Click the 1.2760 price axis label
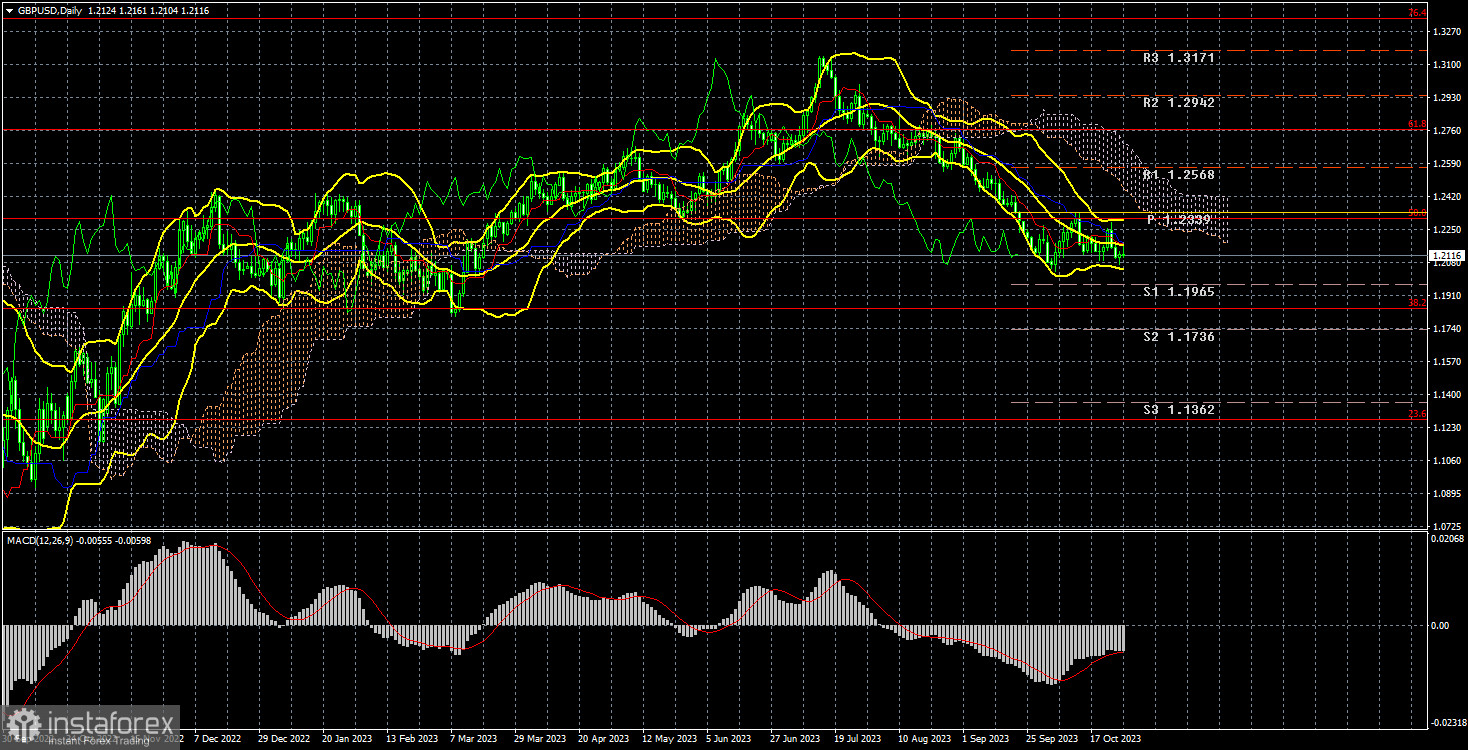Viewport: 1468px width, 750px height. coord(1447,131)
